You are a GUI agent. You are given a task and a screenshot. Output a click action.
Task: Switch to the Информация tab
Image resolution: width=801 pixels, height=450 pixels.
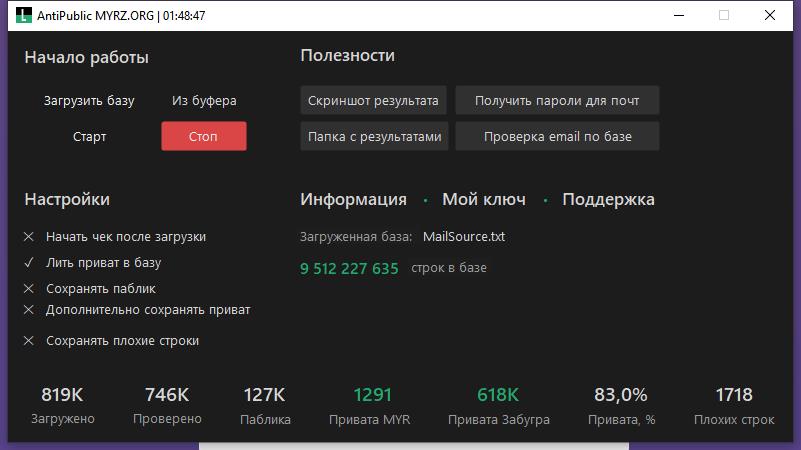click(x=354, y=199)
